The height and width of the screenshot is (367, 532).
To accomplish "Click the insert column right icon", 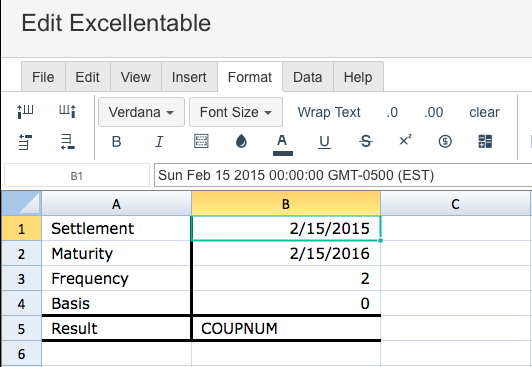I will pos(67,111).
